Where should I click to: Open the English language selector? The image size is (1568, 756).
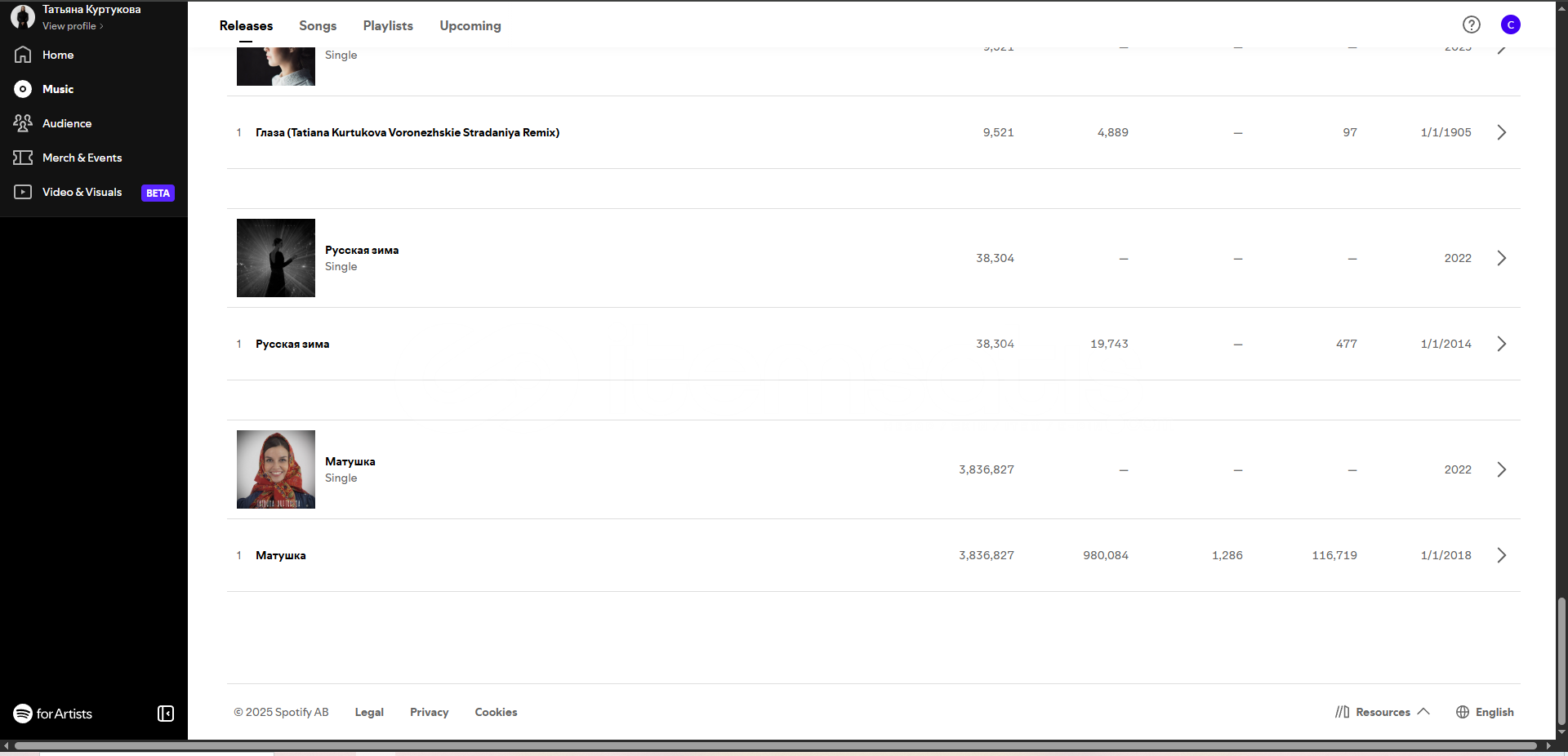tap(1485, 712)
